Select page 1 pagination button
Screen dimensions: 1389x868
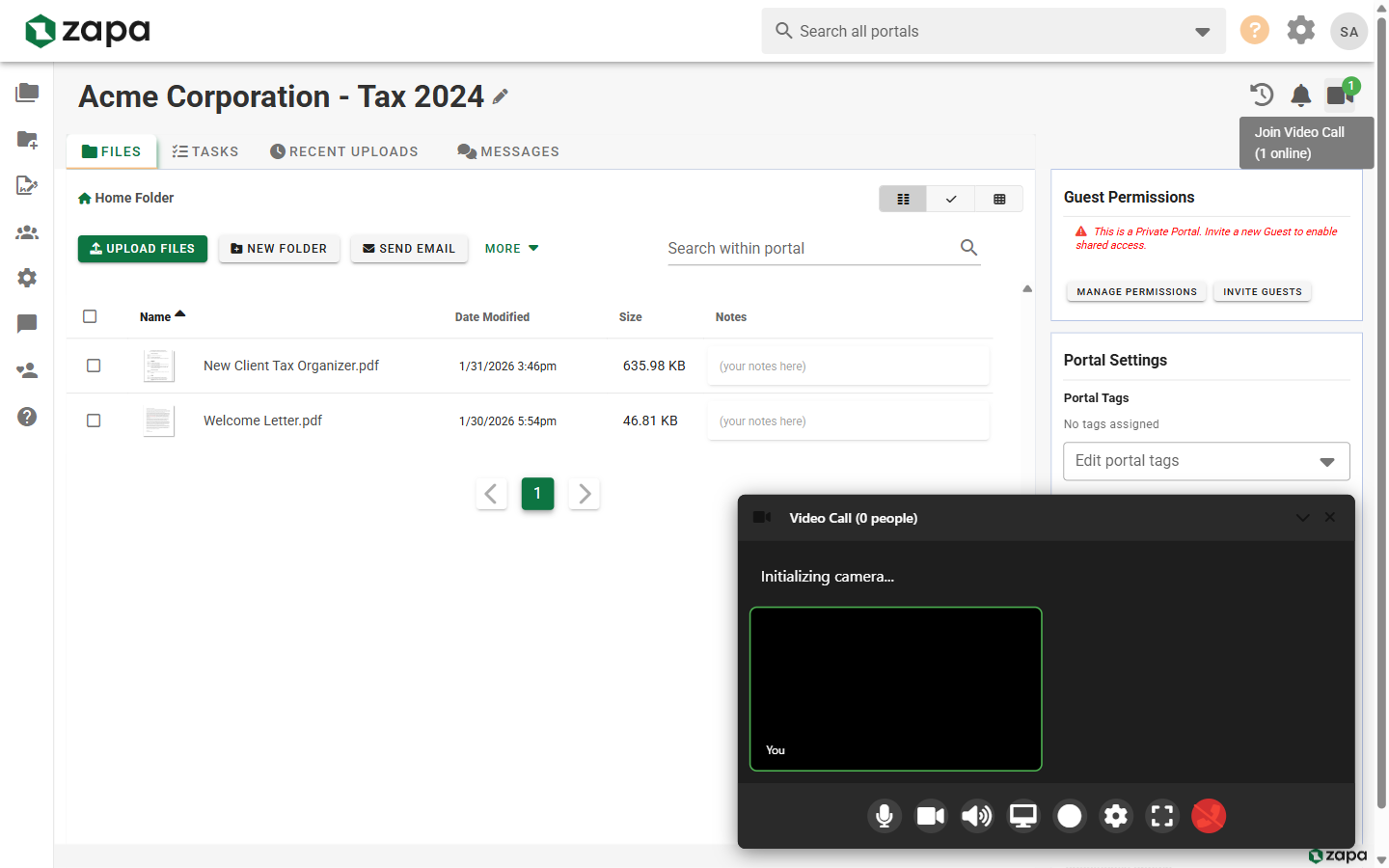[x=537, y=494]
